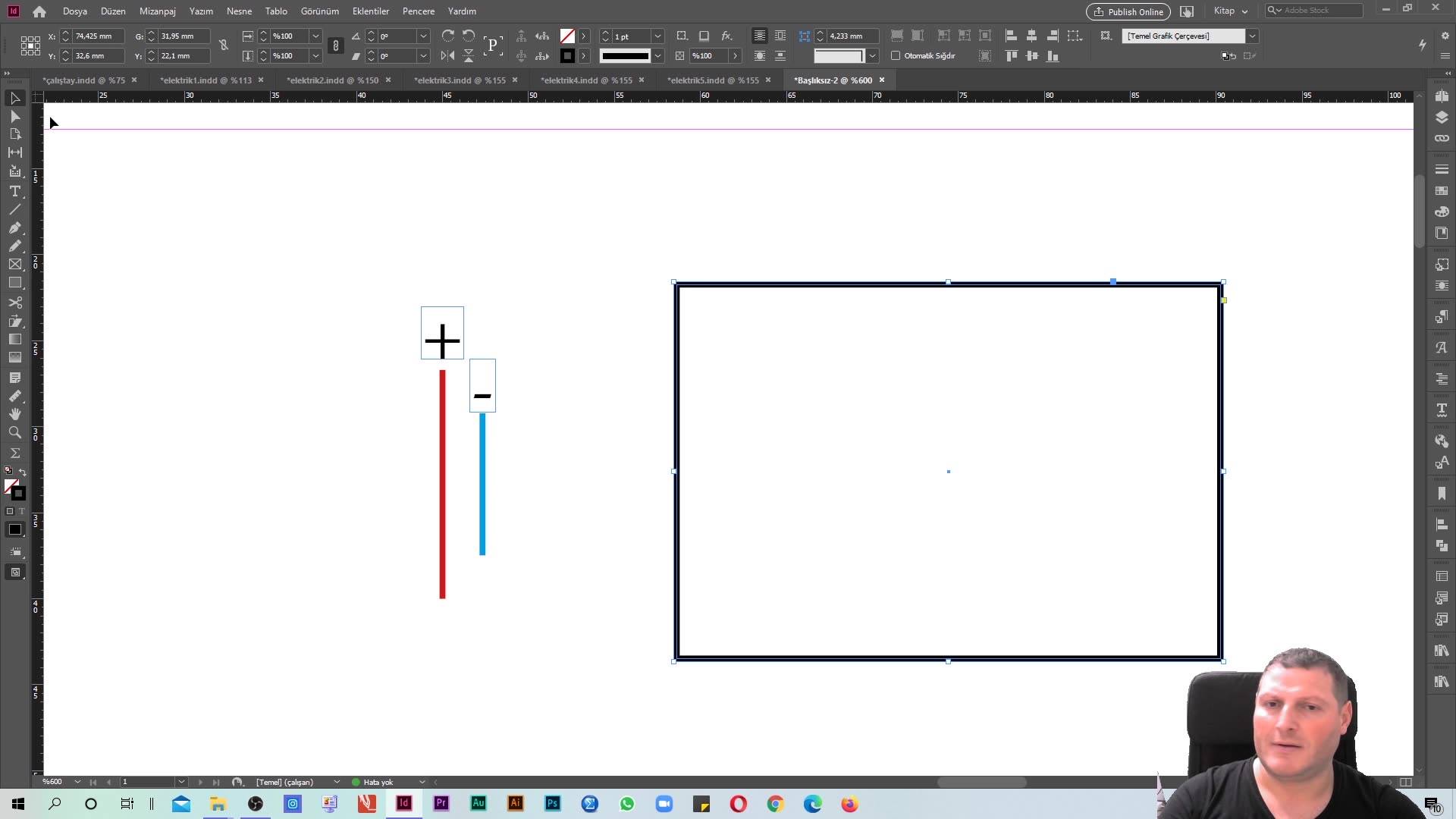The image size is (1456, 819).
Task: Click the Apply Color swatch in toolbox
Action: coord(14,529)
